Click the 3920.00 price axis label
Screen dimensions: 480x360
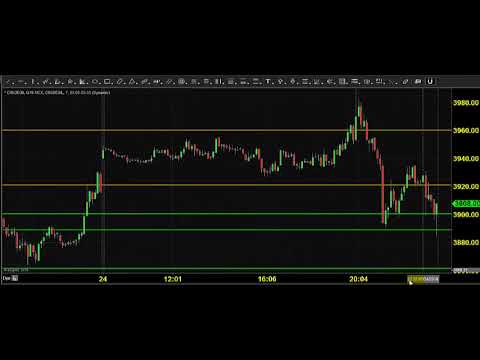pos(466,186)
